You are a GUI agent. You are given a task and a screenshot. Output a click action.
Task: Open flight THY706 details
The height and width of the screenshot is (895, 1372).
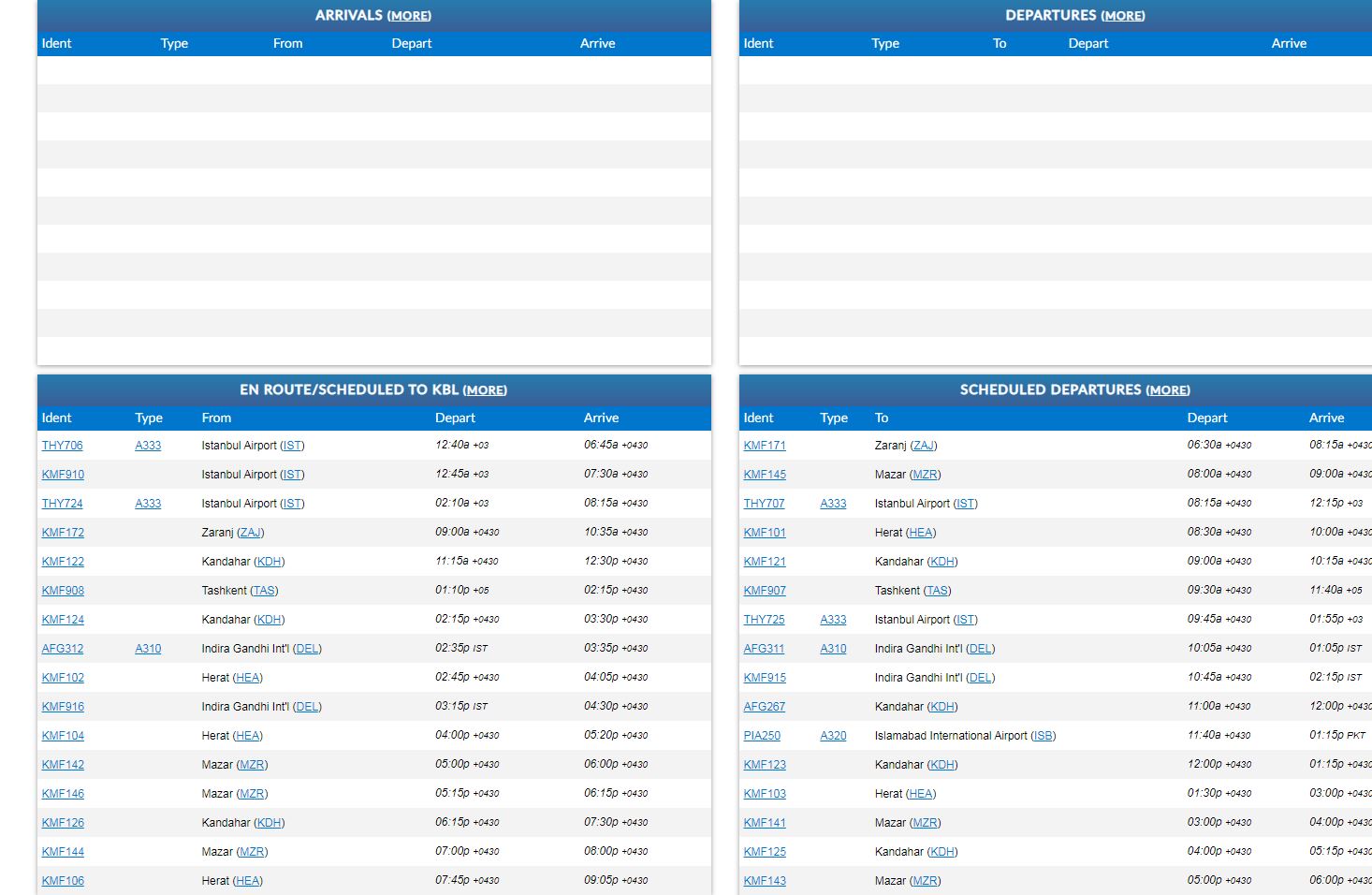point(62,446)
